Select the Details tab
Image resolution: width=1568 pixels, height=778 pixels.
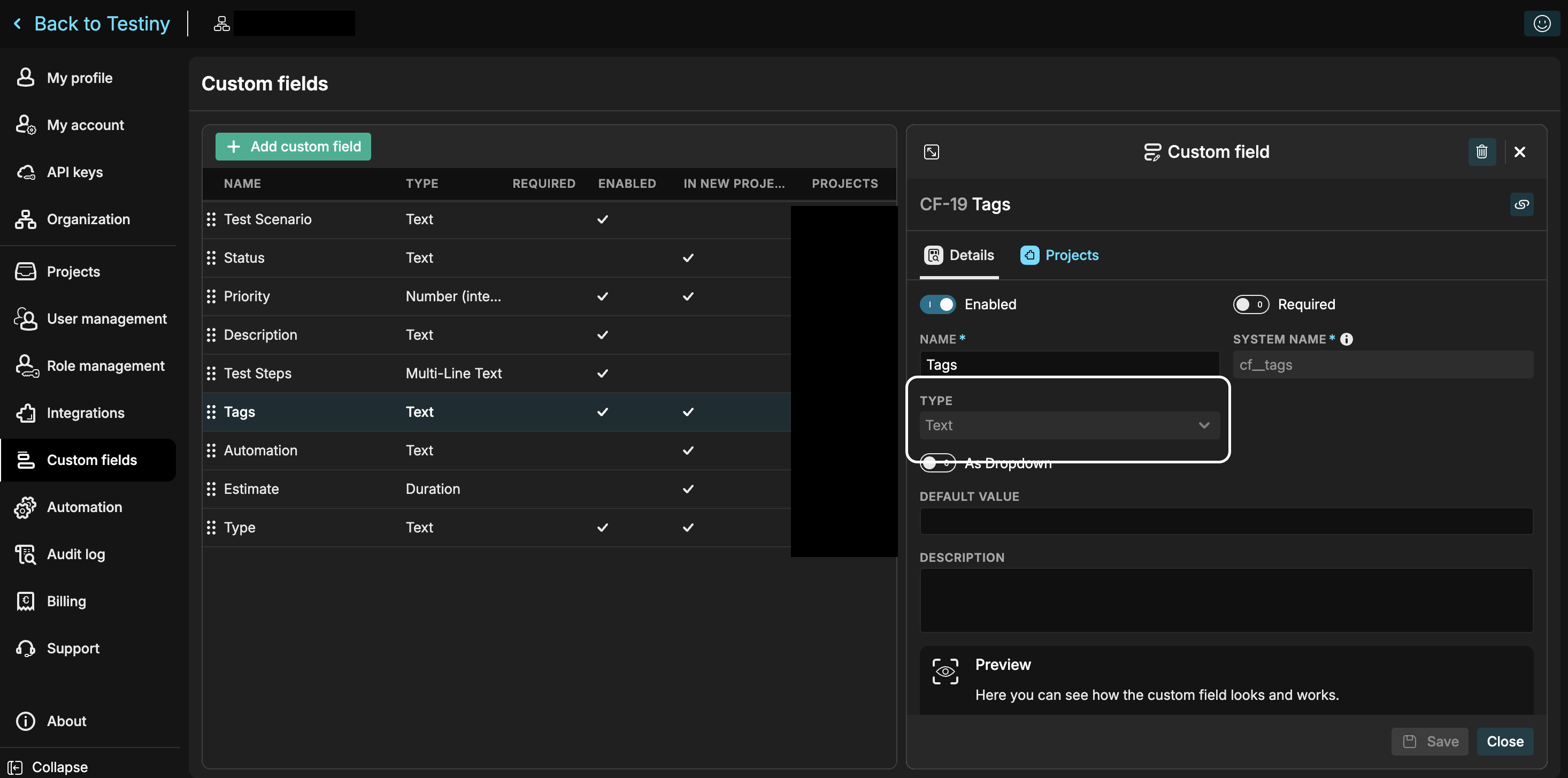959,255
